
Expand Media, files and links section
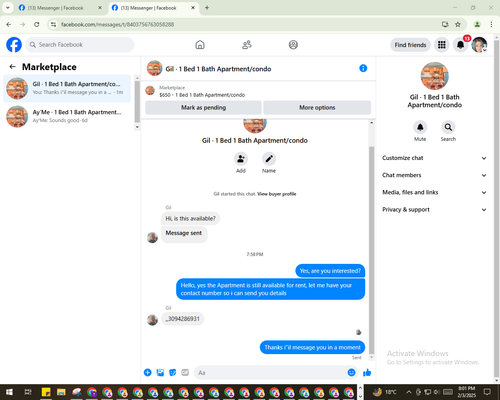(x=434, y=192)
